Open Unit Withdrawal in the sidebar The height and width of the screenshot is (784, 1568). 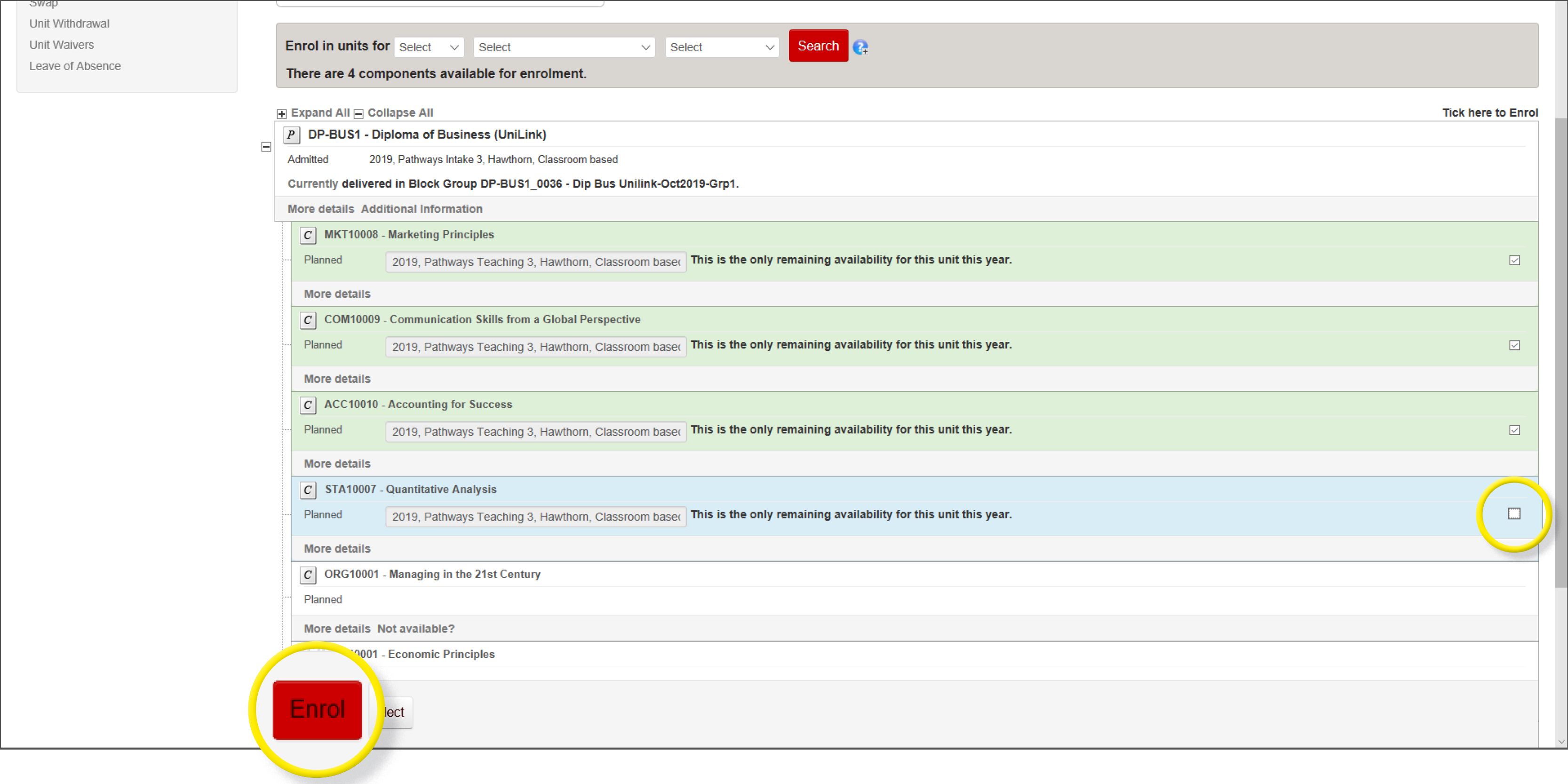(x=70, y=24)
